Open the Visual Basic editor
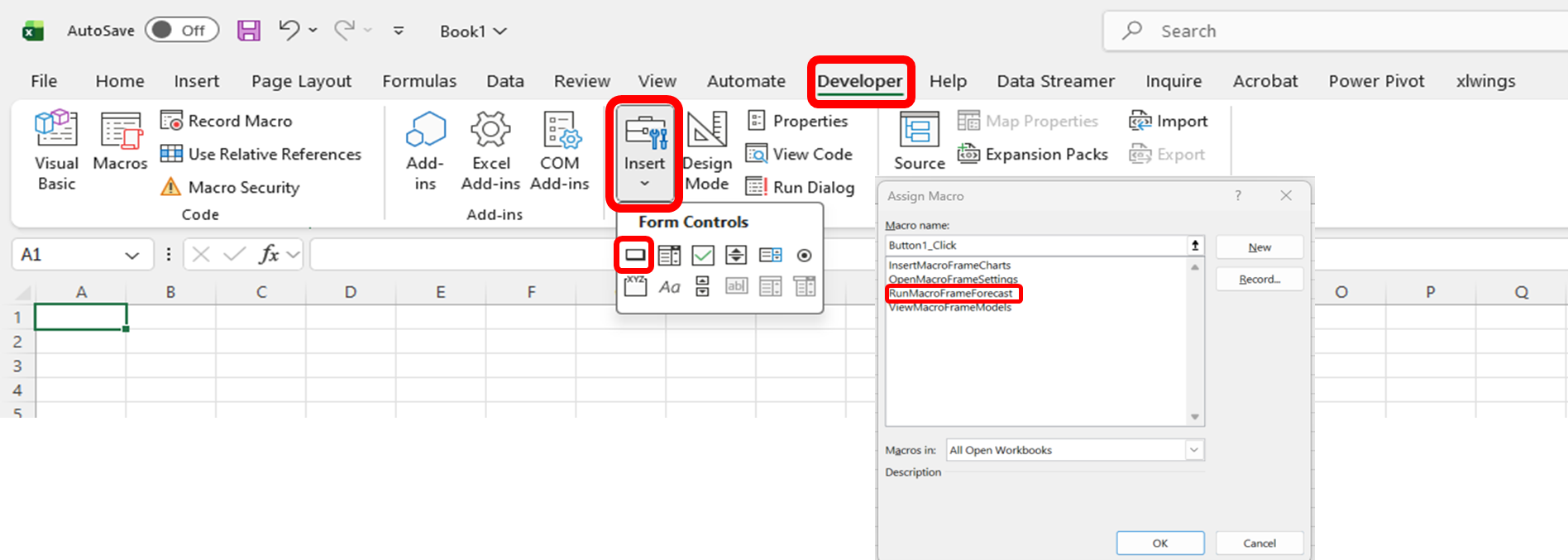The width and height of the screenshot is (1568, 560). point(56,151)
